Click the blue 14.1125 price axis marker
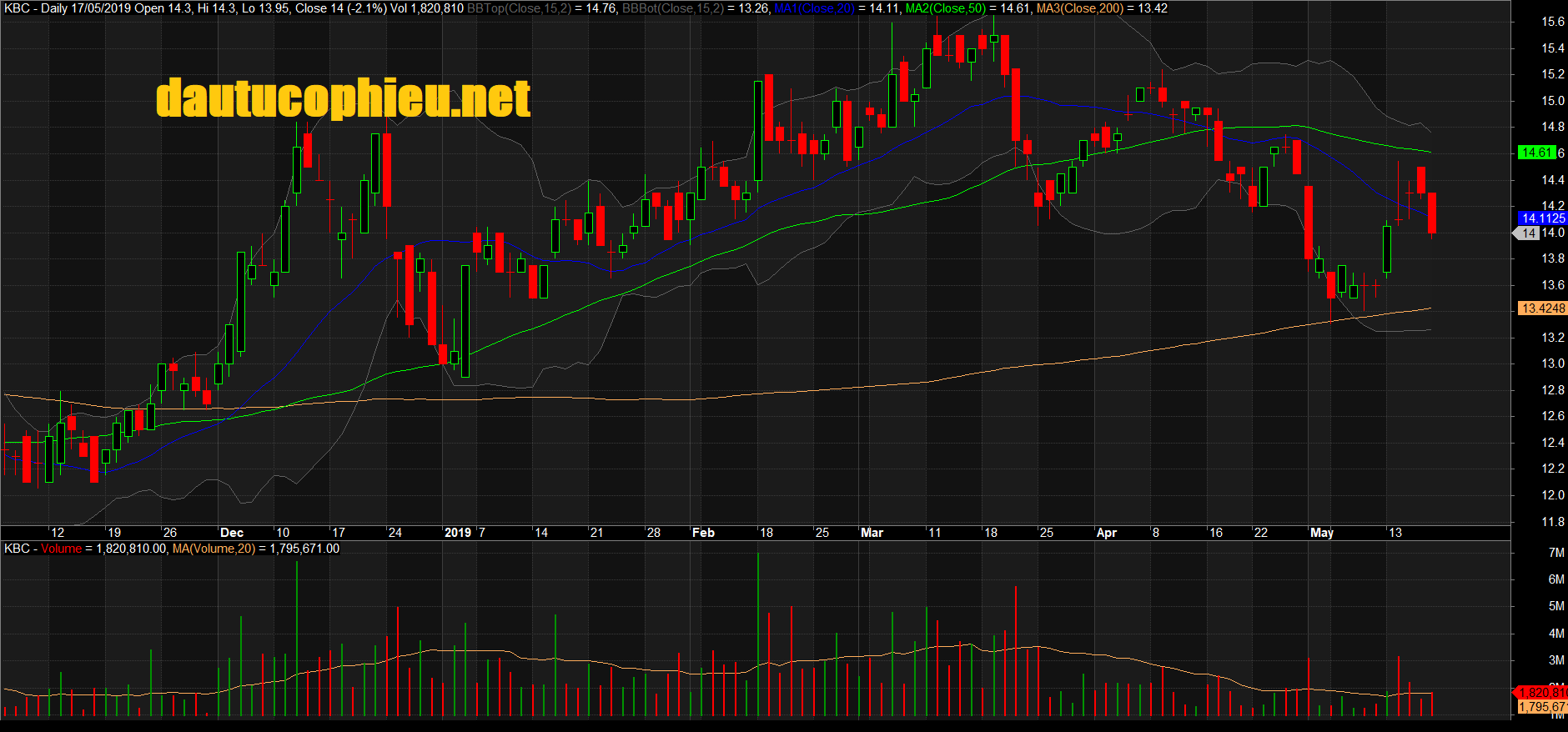The height and width of the screenshot is (732, 1568). click(1541, 218)
